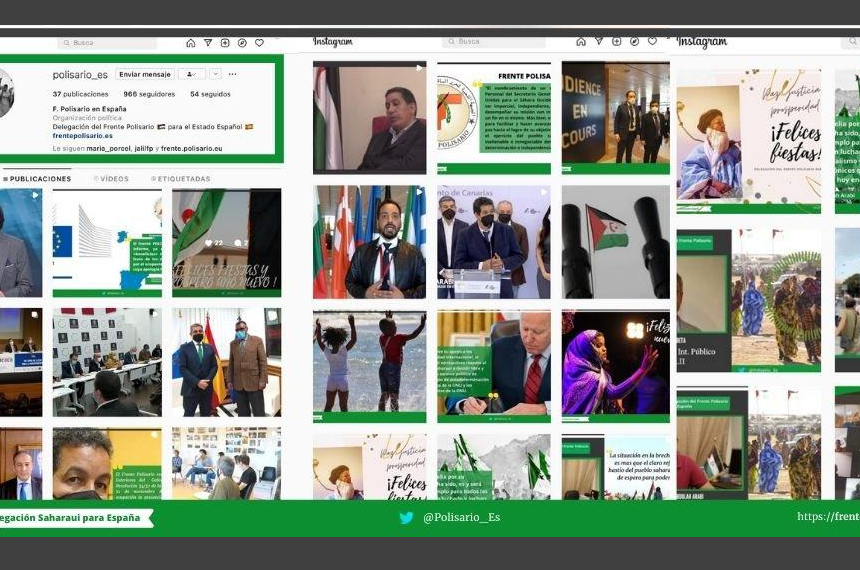Click Twitter bird icon beside @Polisario_Es
This screenshot has height=570, width=860.
[x=406, y=517]
